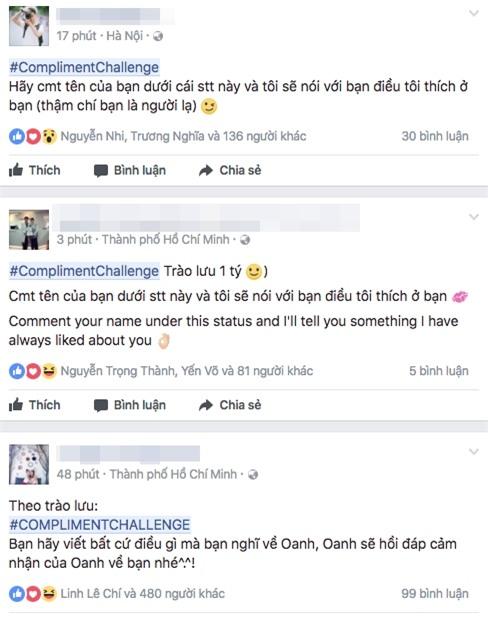488x619 pixels.
Task: Click the Chia sẻ share arrow on first post
Action: pos(206,171)
